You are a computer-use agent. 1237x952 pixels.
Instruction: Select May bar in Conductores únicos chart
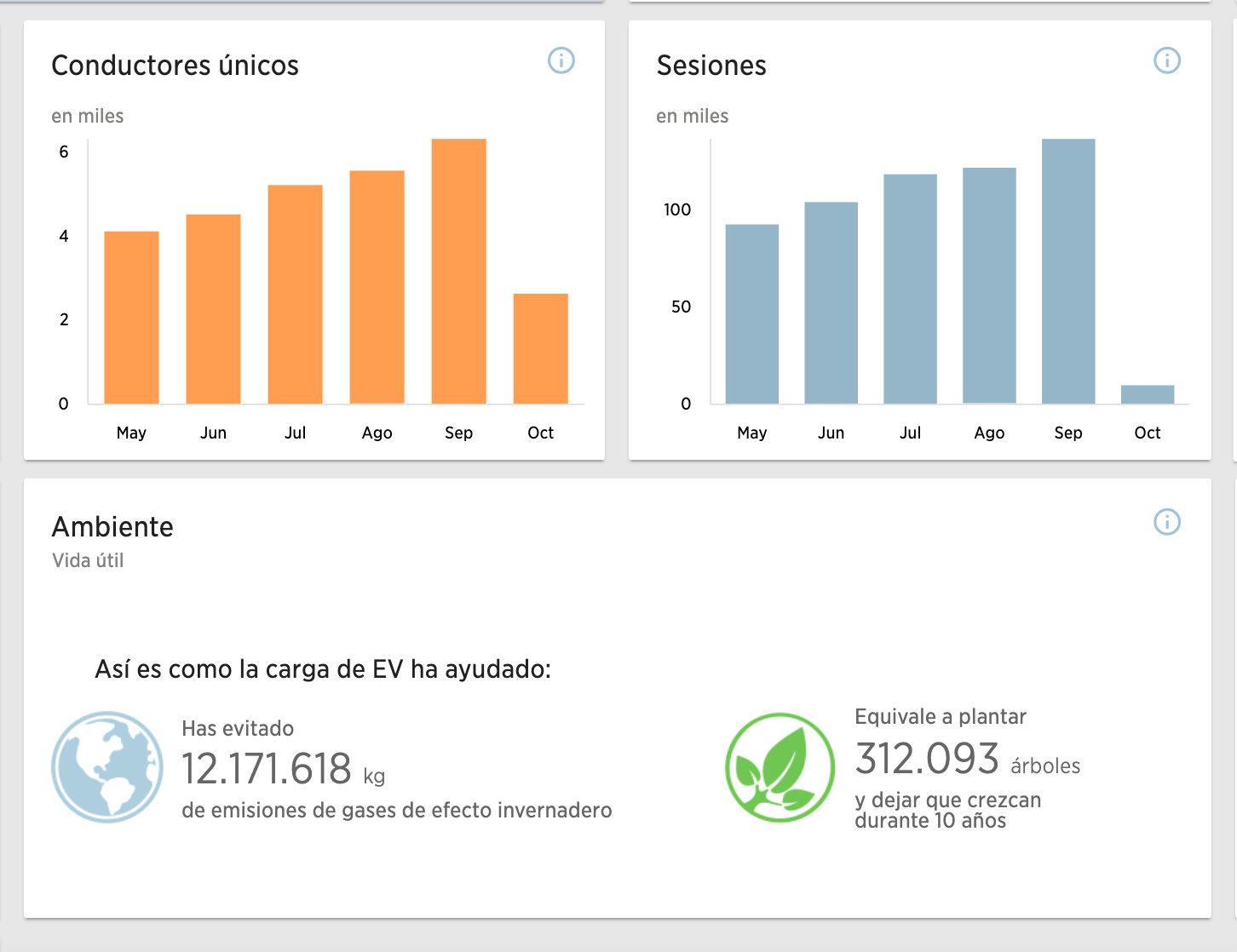(x=131, y=317)
